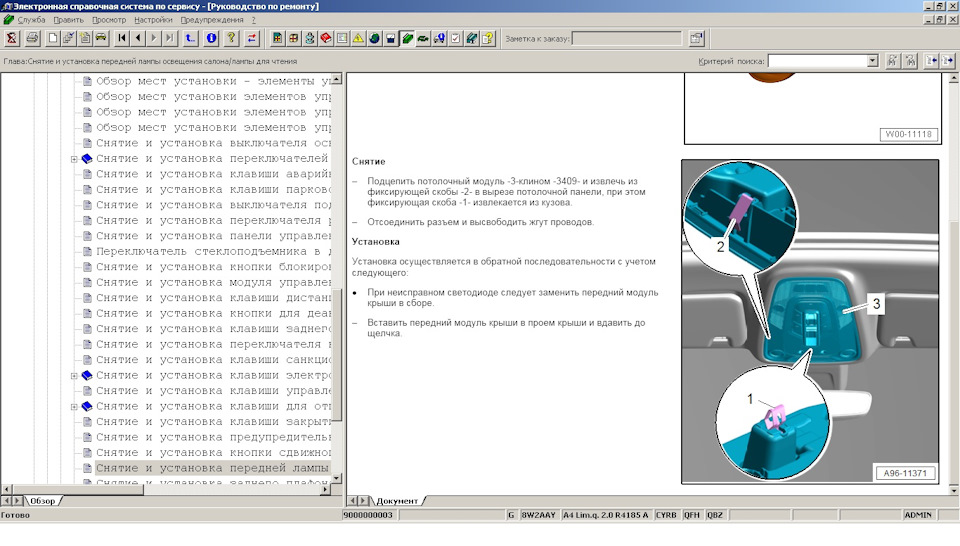Click the 'Установка' heading in document

click(x=375, y=242)
